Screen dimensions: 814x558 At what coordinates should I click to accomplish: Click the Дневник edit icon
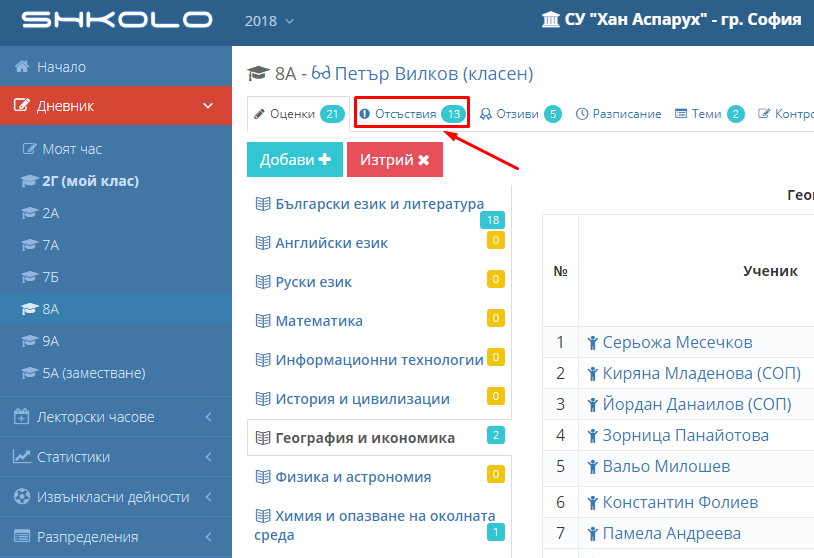(21, 105)
